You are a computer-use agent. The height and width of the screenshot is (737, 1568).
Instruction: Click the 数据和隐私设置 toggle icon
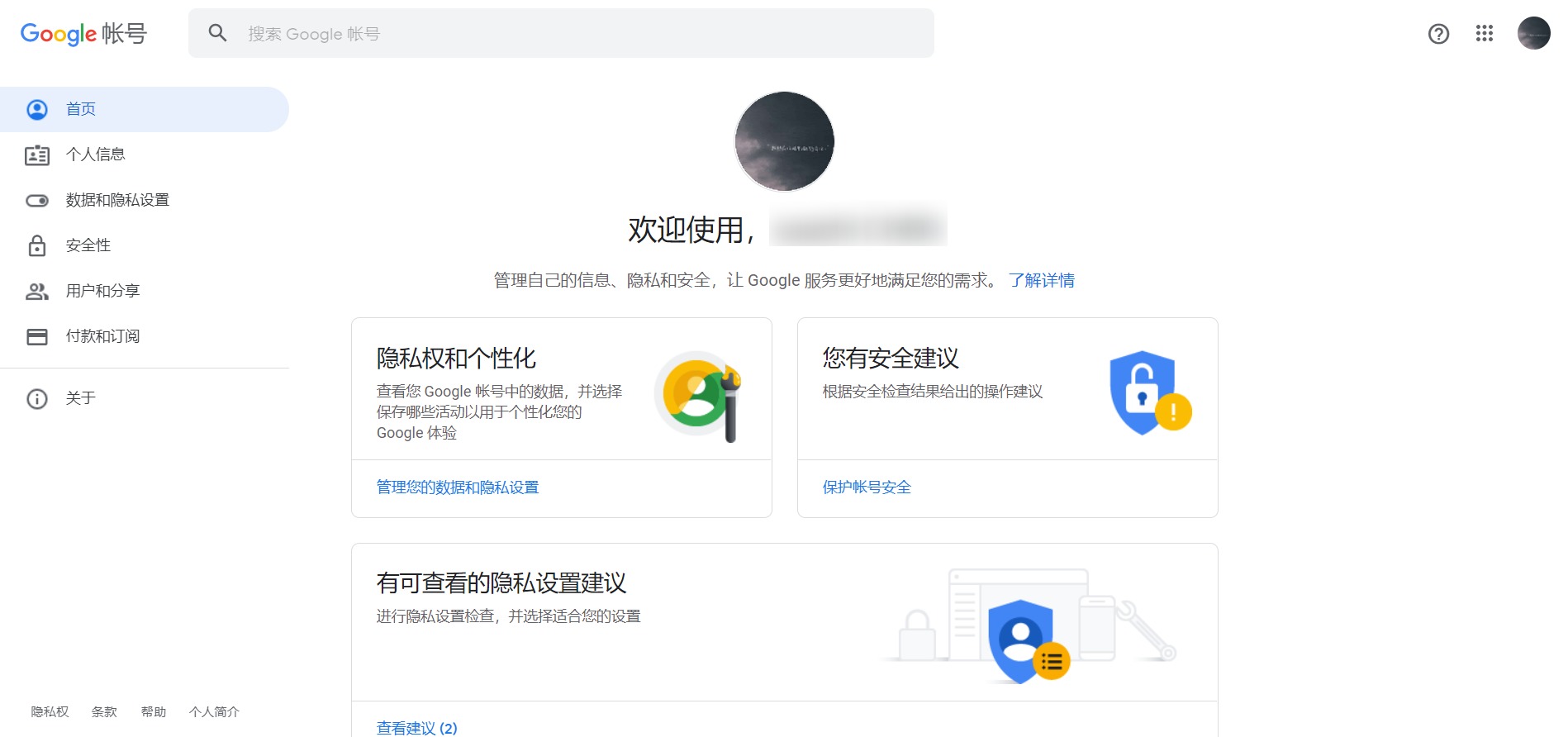(x=37, y=200)
